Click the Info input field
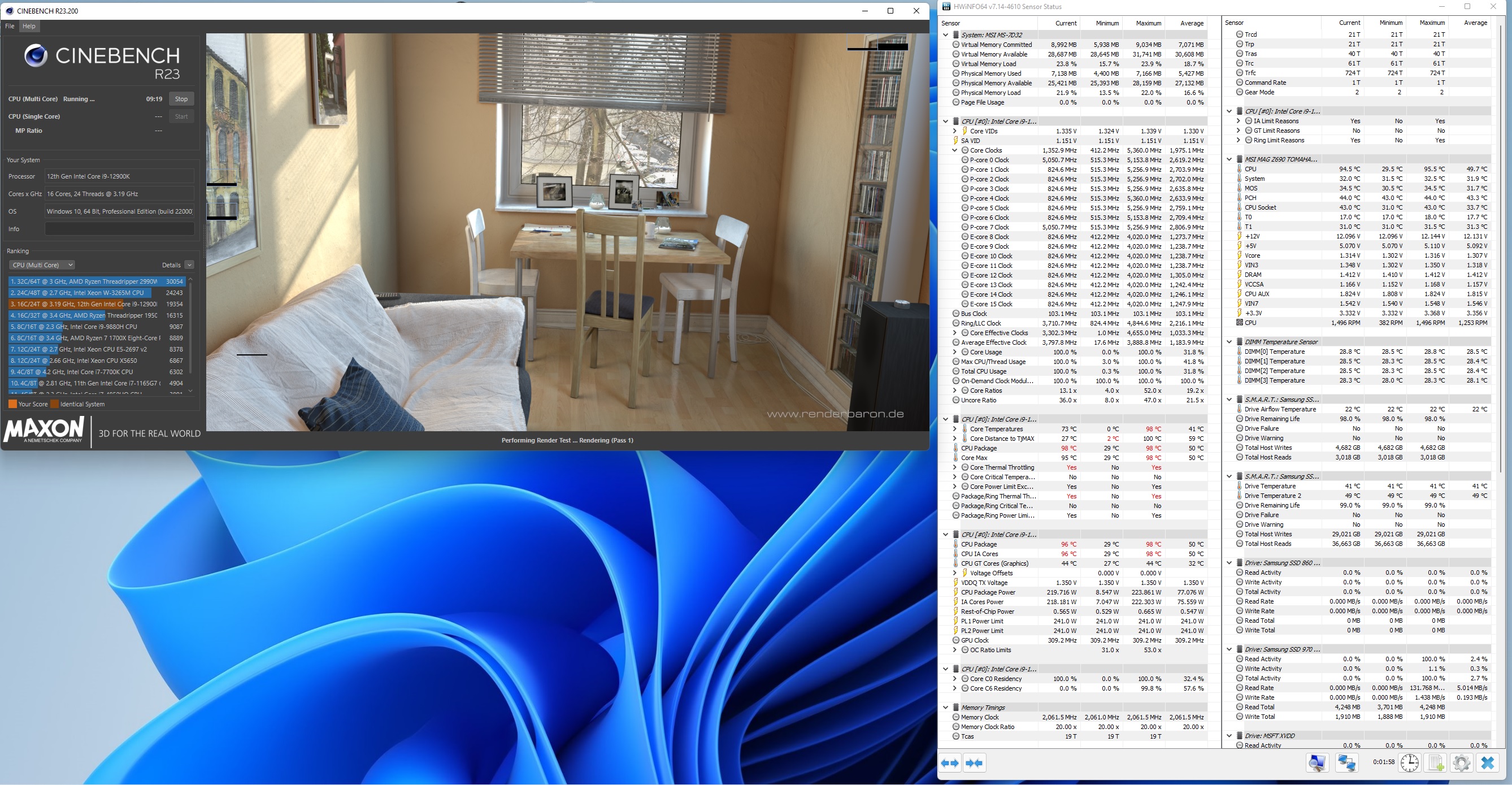The width and height of the screenshot is (1512, 785). (119, 229)
